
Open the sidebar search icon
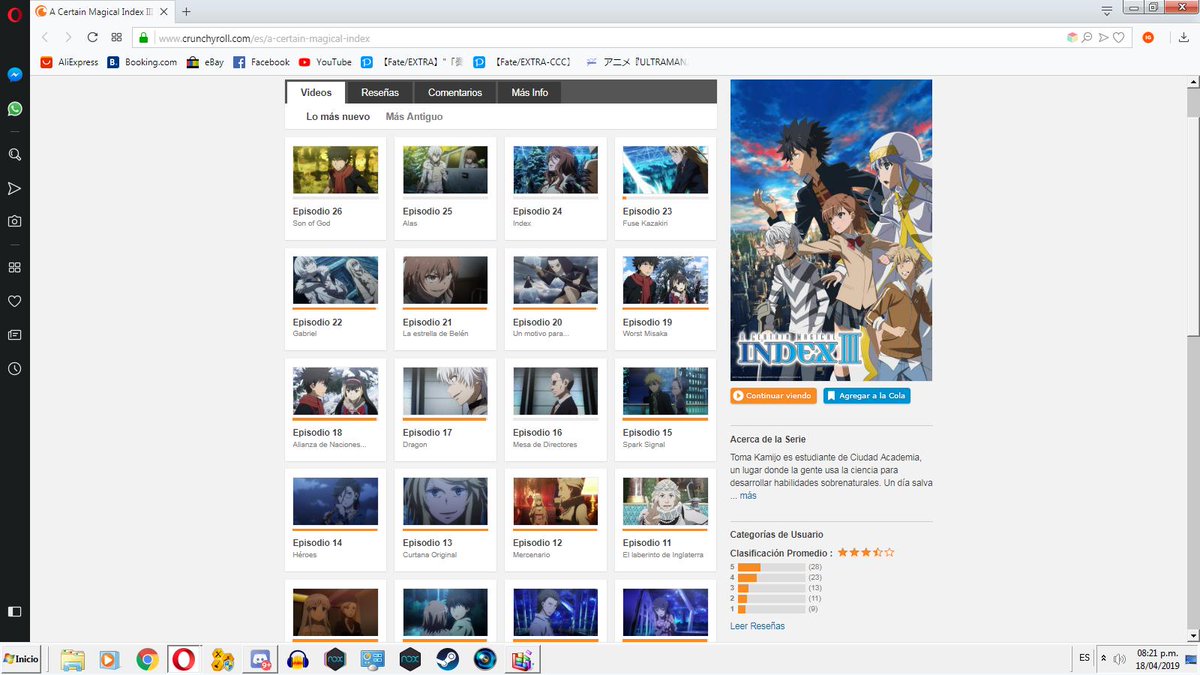(x=15, y=155)
